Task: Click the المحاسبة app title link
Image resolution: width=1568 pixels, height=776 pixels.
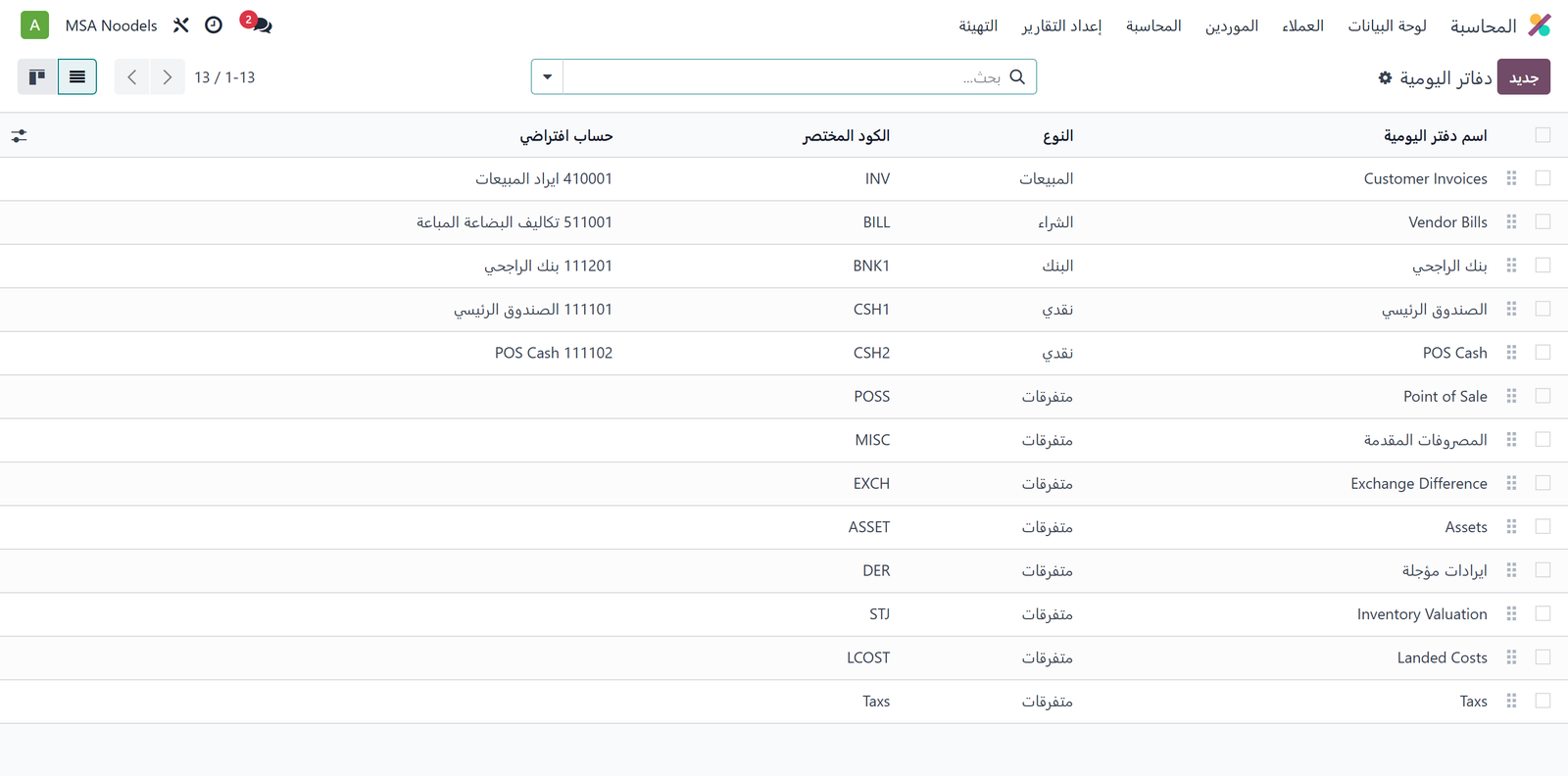Action: [x=1483, y=26]
